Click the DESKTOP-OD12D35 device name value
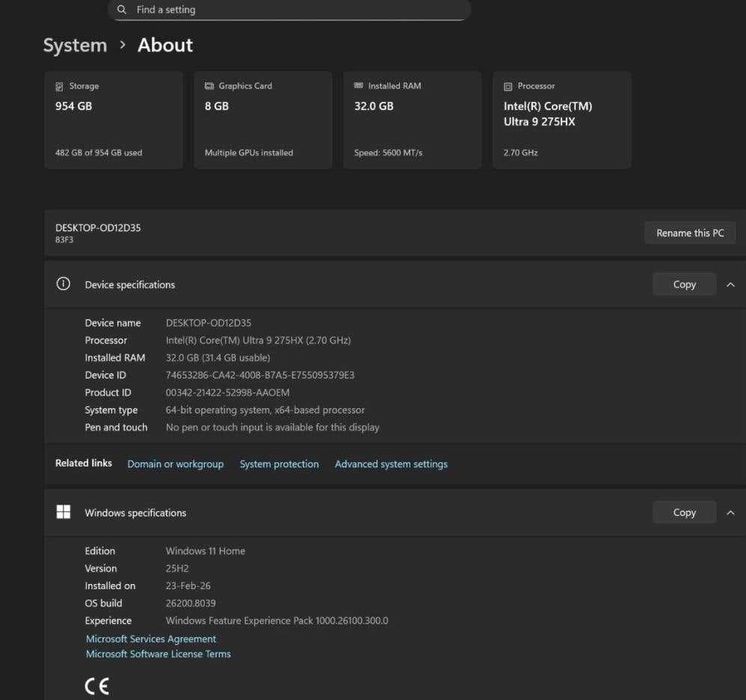The height and width of the screenshot is (700, 746). (x=208, y=323)
